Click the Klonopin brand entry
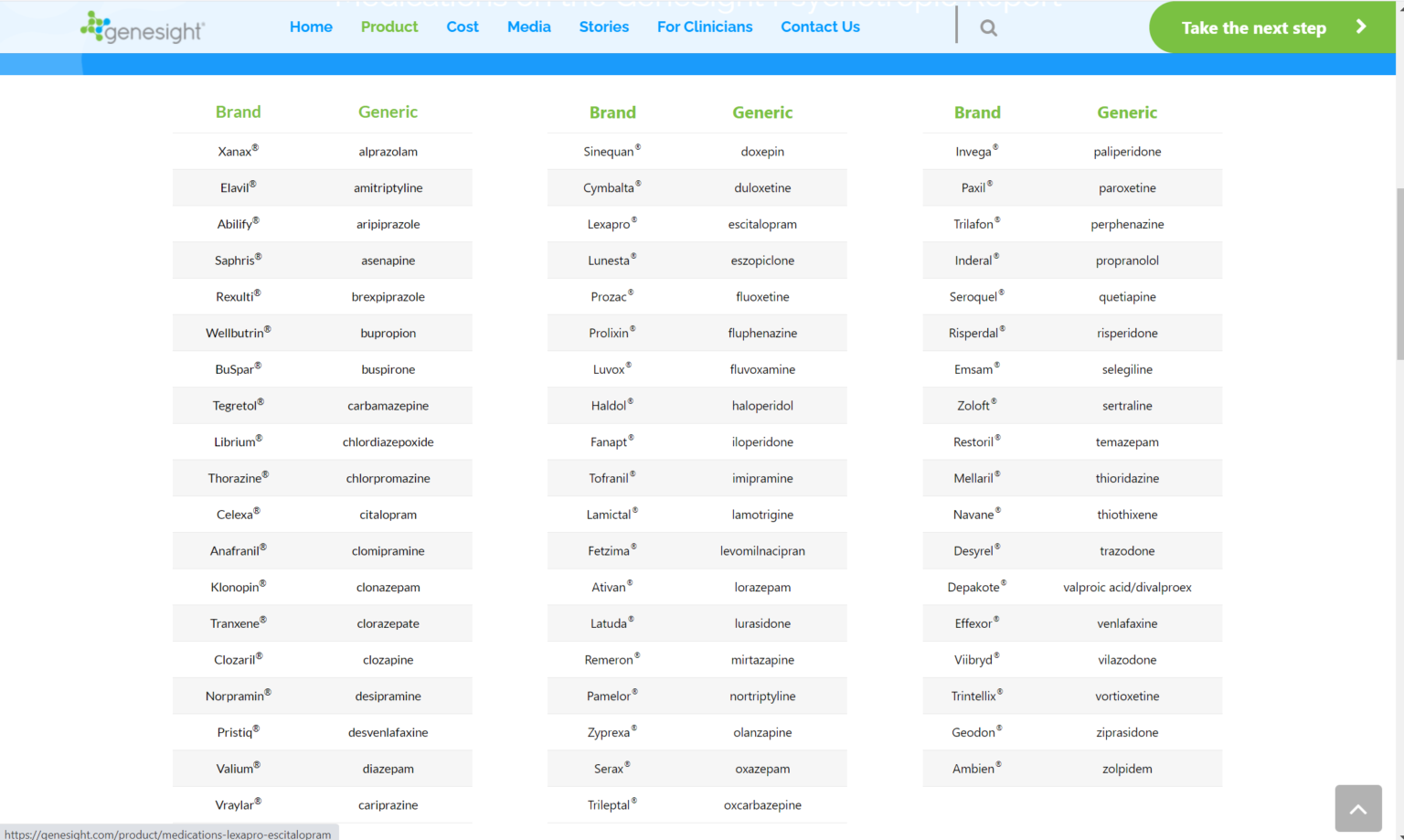Viewport: 1404px width, 840px height. click(x=238, y=587)
